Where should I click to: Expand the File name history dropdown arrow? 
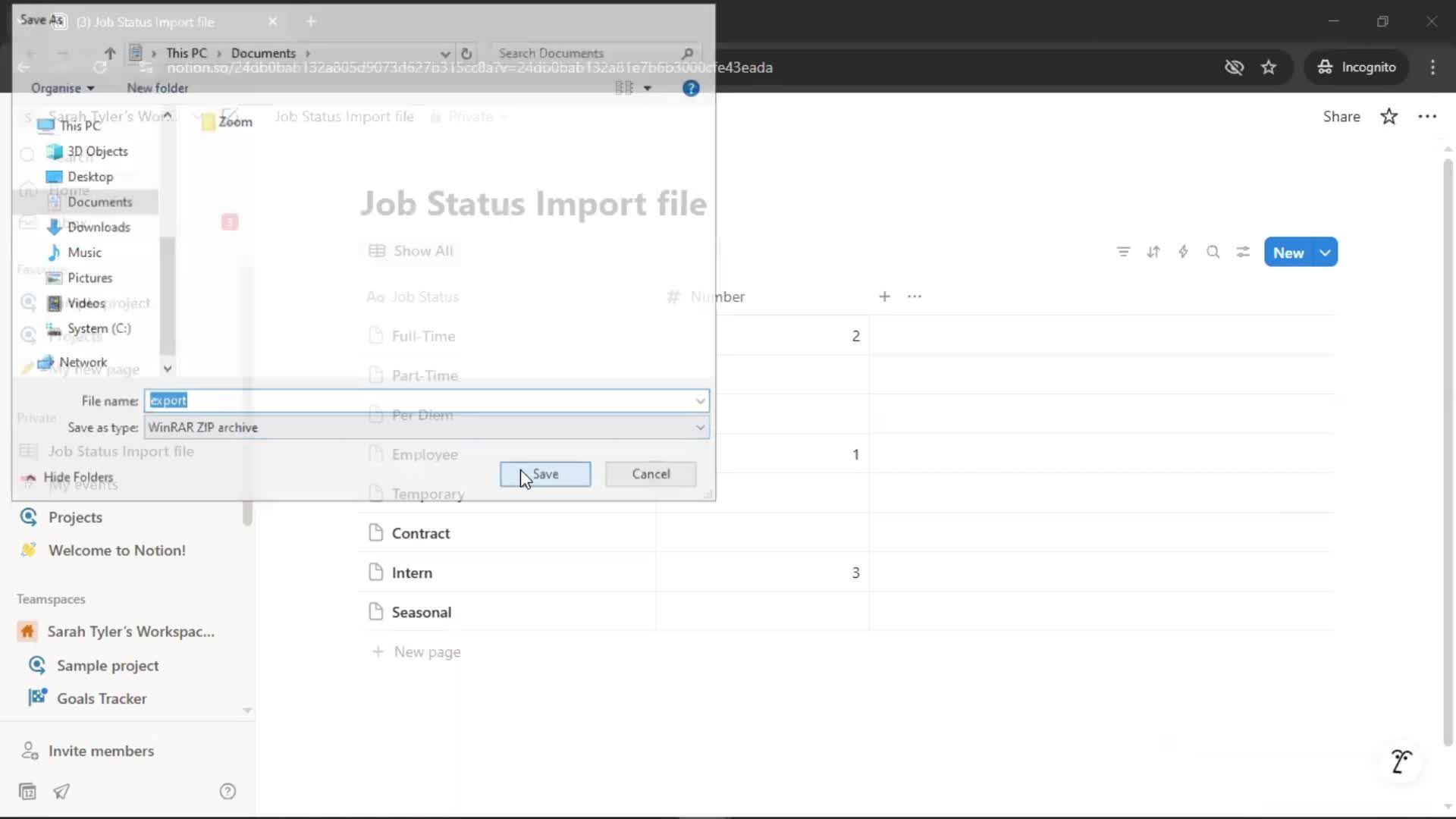(x=700, y=400)
